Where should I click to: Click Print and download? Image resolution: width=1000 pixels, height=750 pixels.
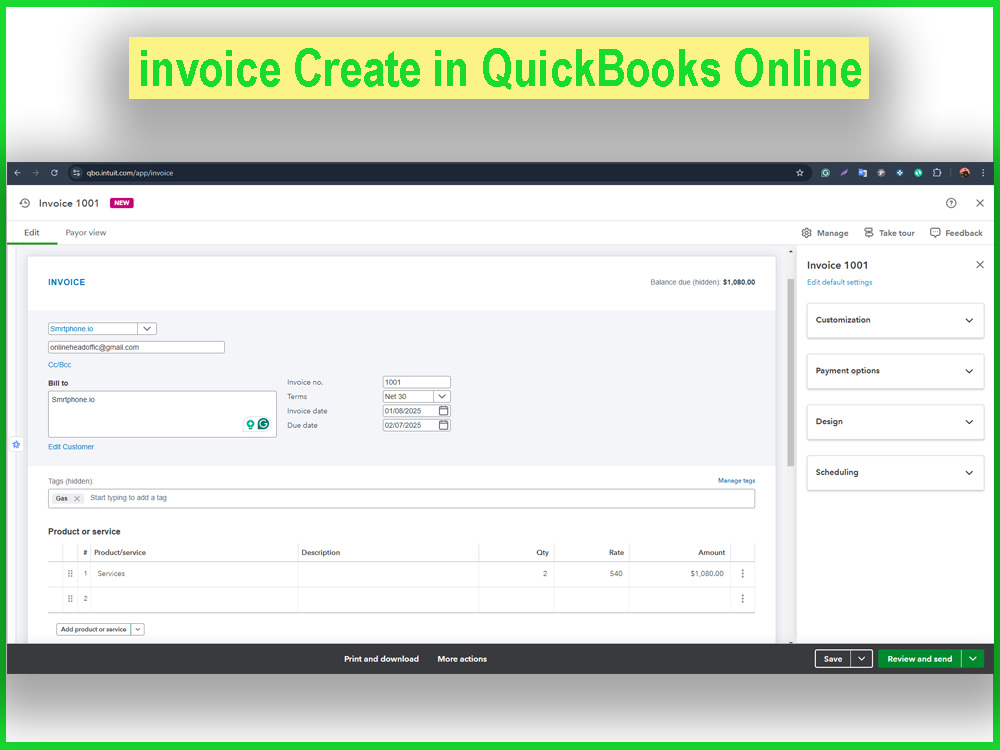click(x=381, y=659)
